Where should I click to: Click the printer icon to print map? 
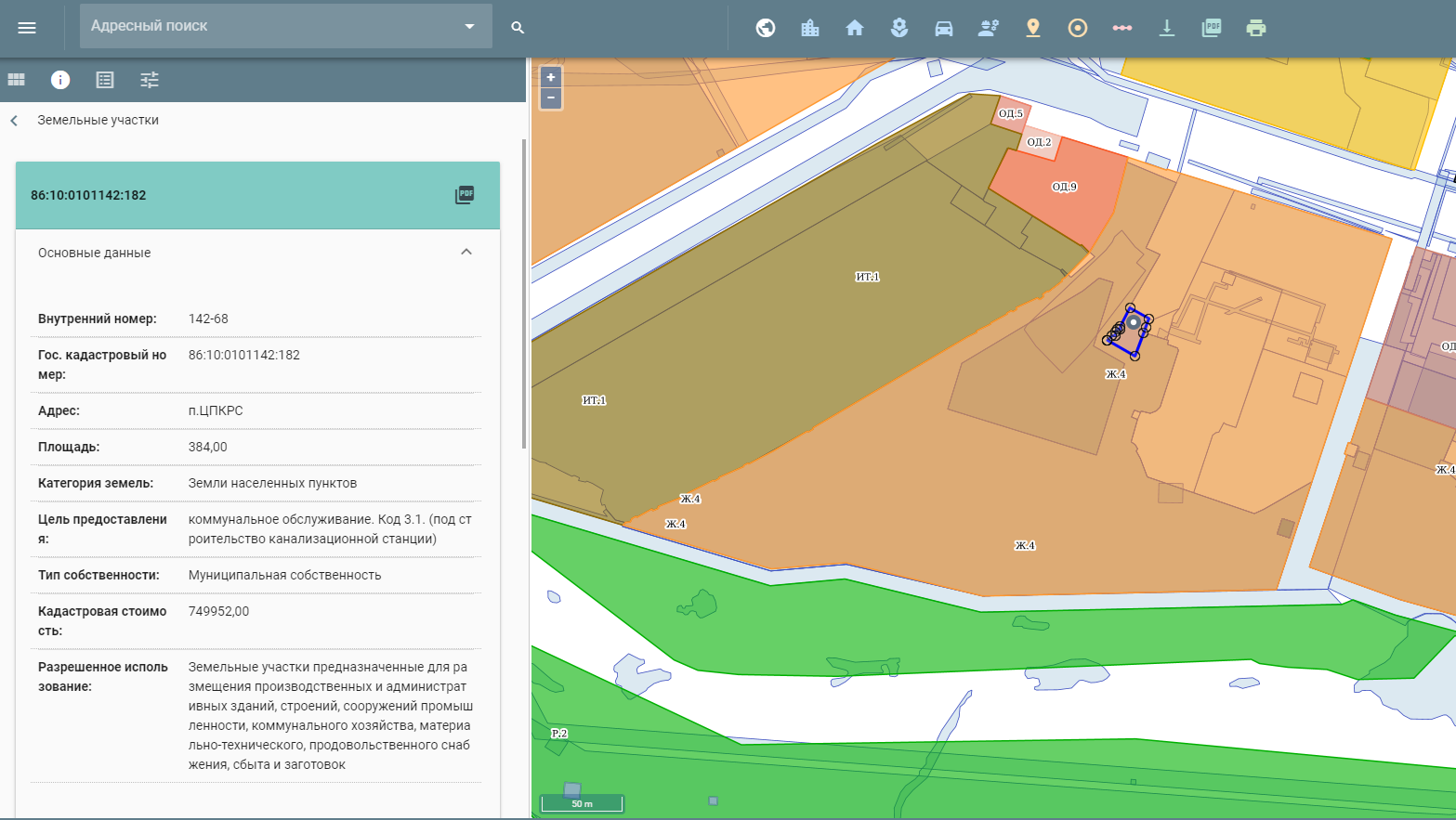click(1256, 28)
